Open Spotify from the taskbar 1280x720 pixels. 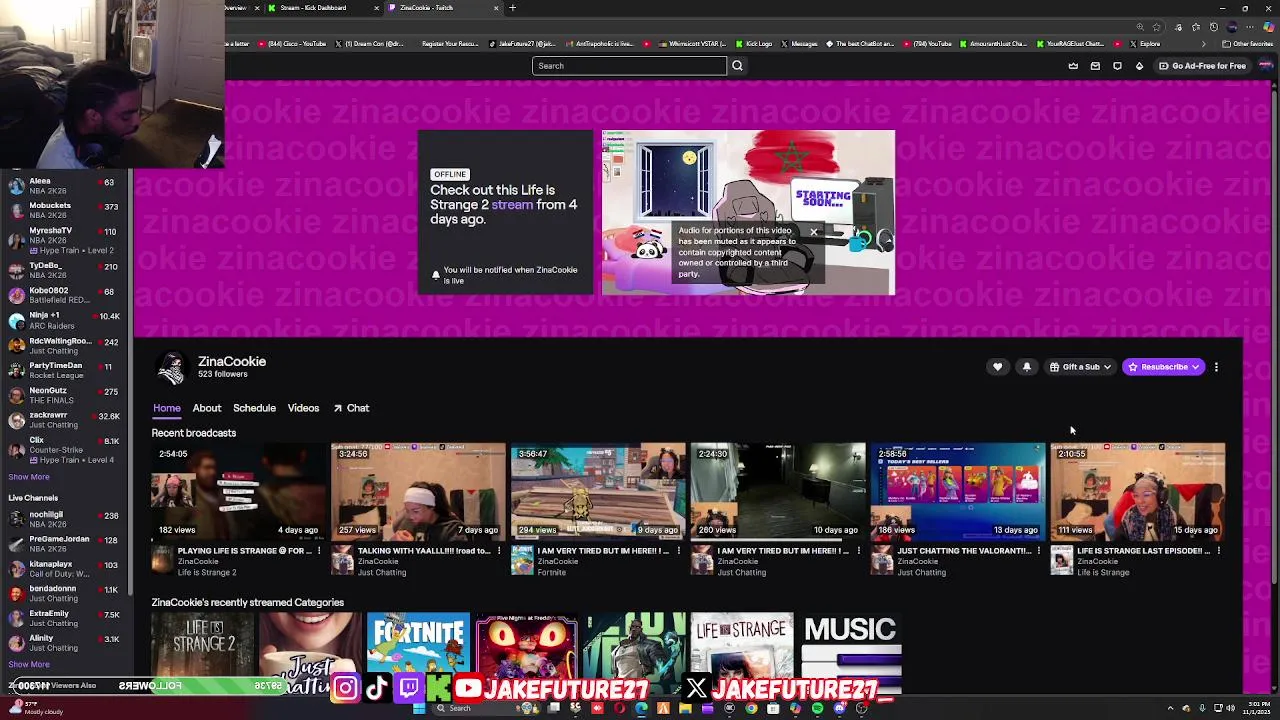[817, 708]
